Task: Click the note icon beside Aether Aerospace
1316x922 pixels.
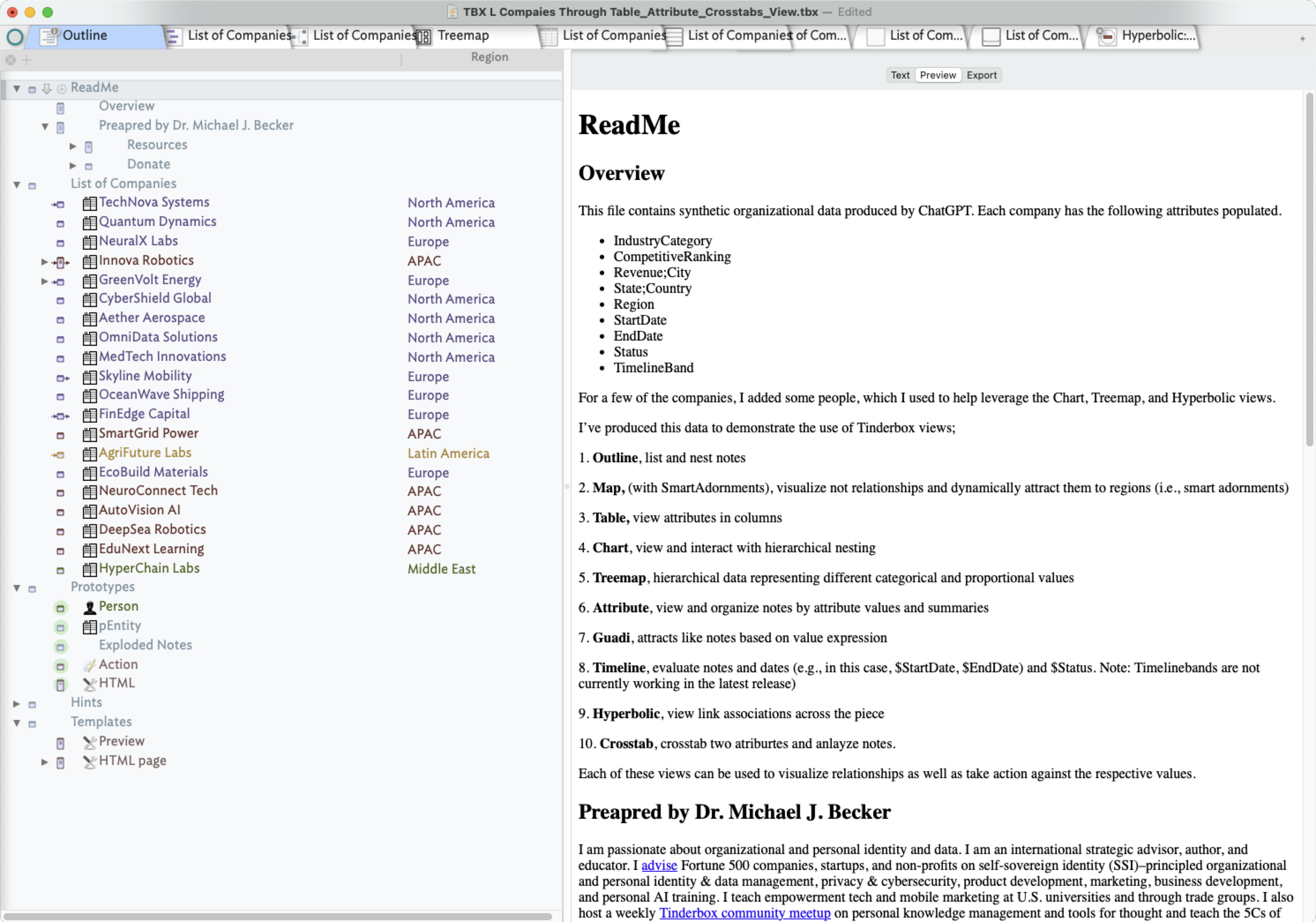Action: pos(60,320)
